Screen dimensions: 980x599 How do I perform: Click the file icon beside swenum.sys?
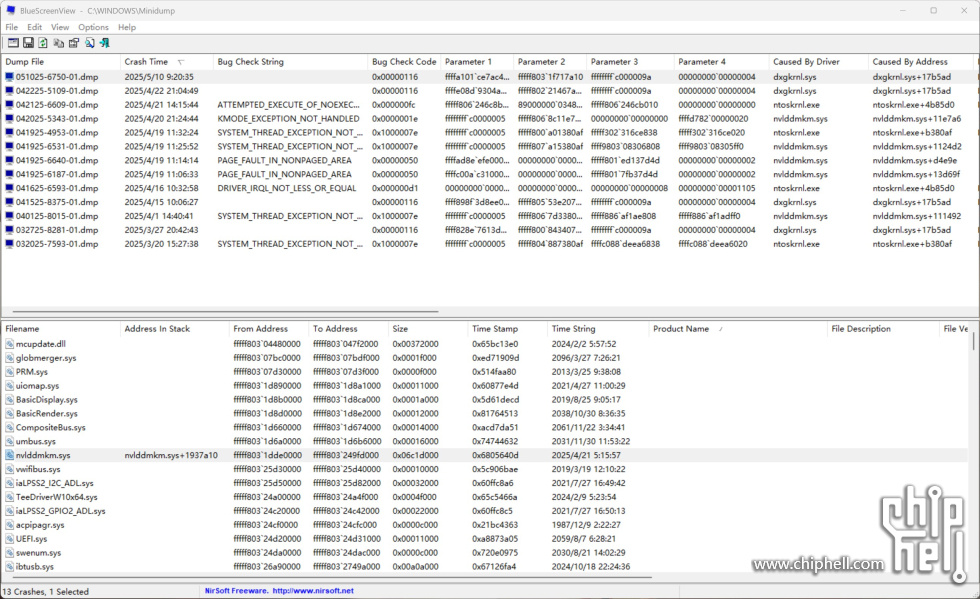9,553
